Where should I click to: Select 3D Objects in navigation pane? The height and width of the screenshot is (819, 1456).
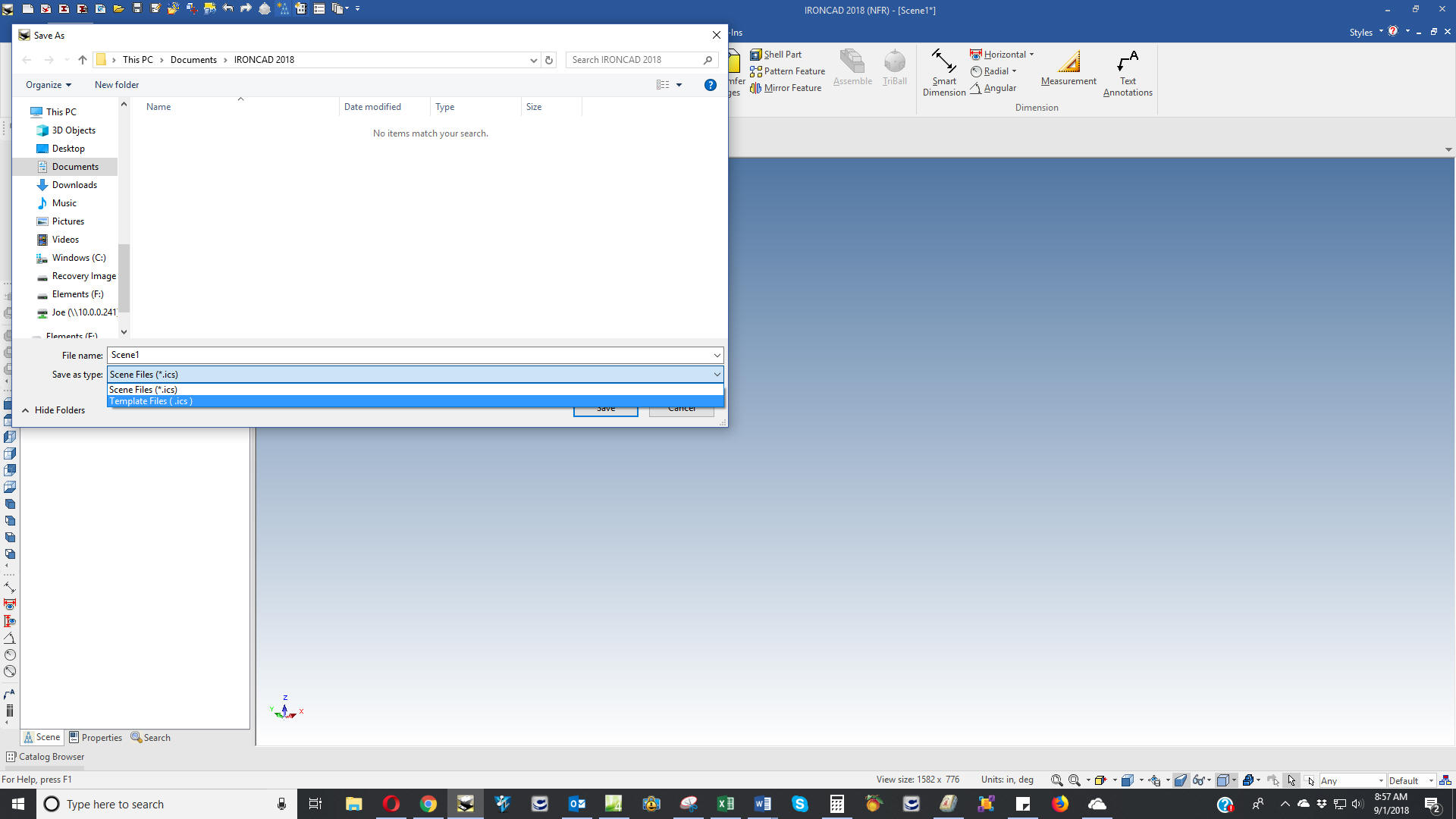point(74,130)
